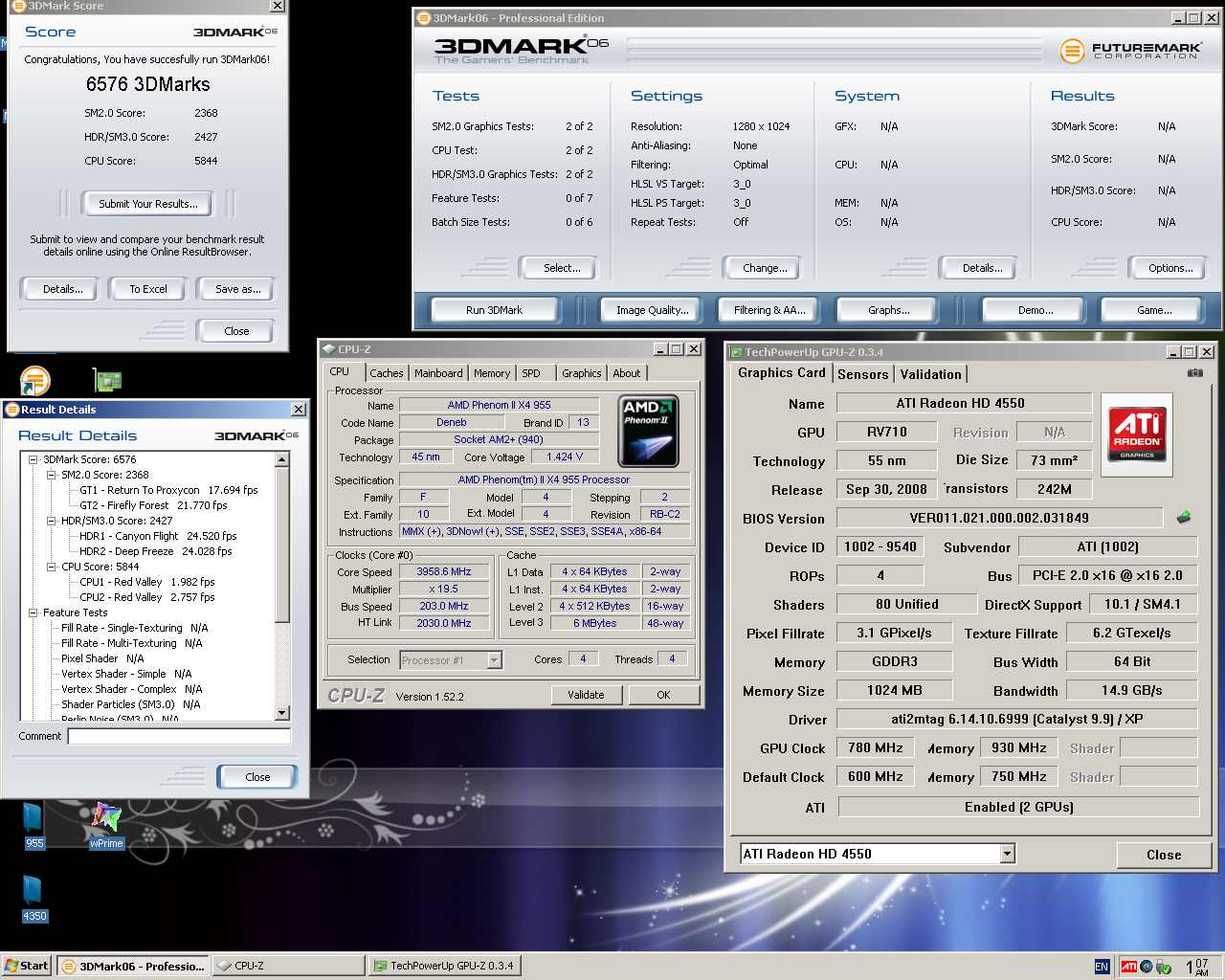1225x980 pixels.
Task: Click Change... under Settings section
Action: point(765,268)
